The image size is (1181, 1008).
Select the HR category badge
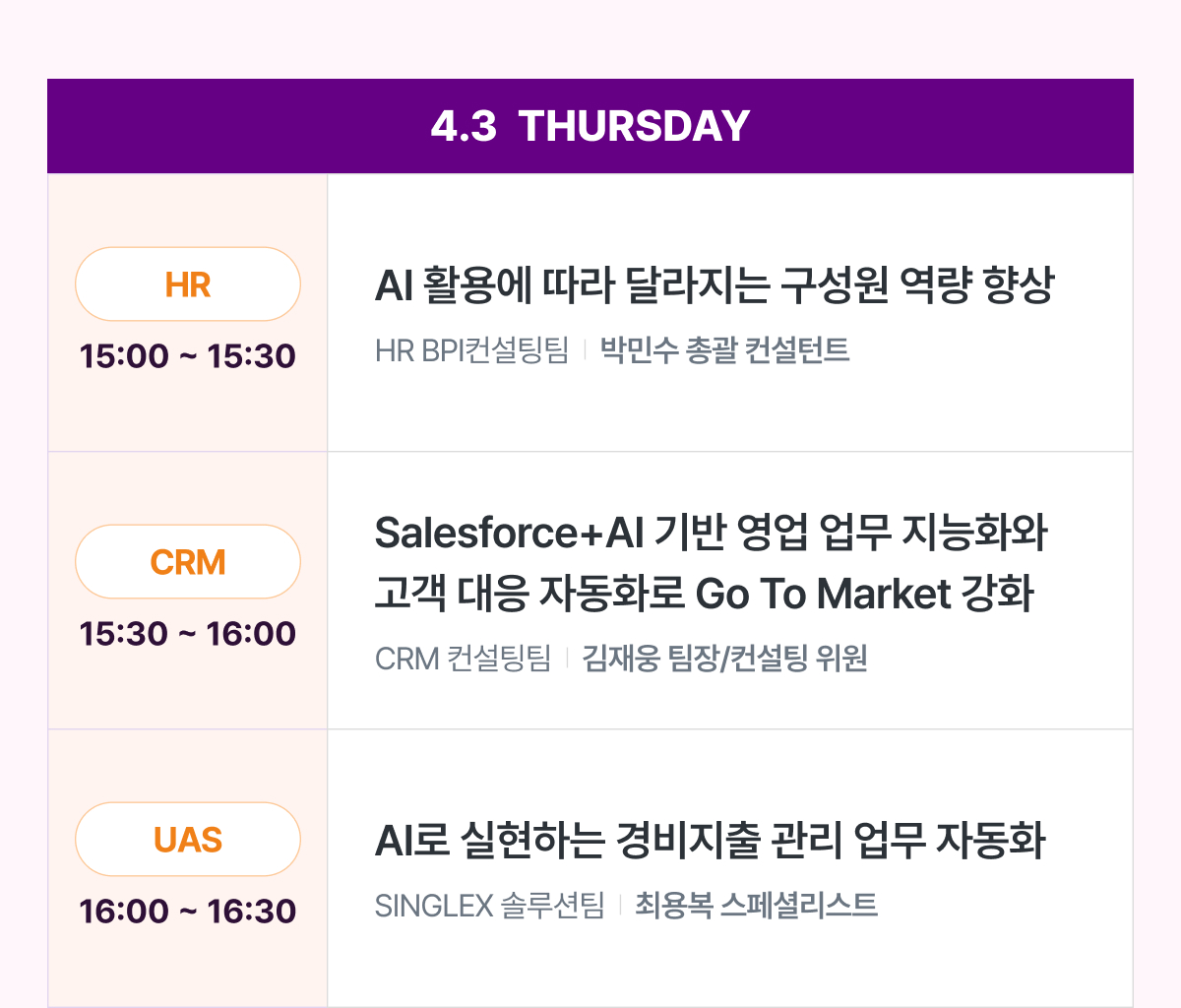[x=188, y=283]
